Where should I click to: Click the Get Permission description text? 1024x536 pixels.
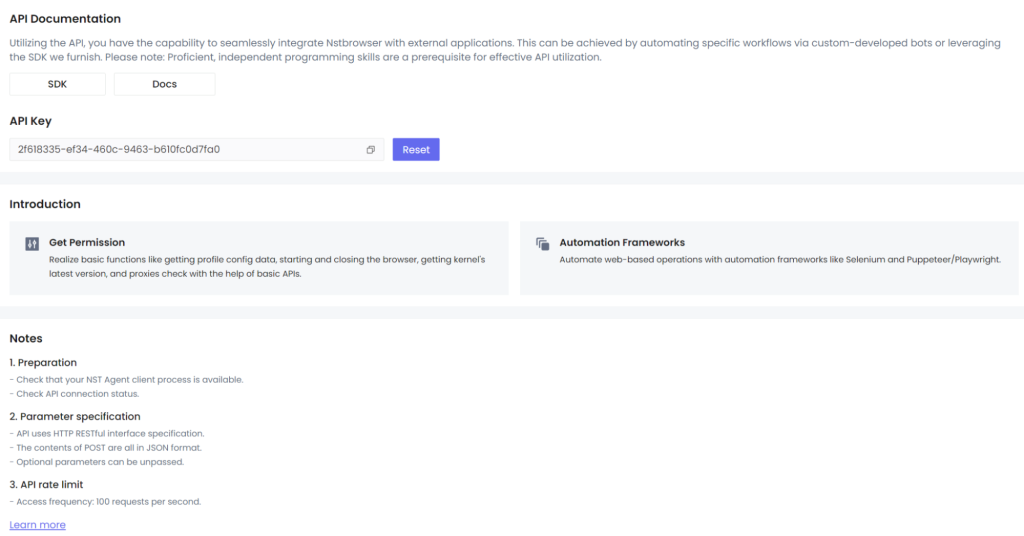click(x=267, y=266)
